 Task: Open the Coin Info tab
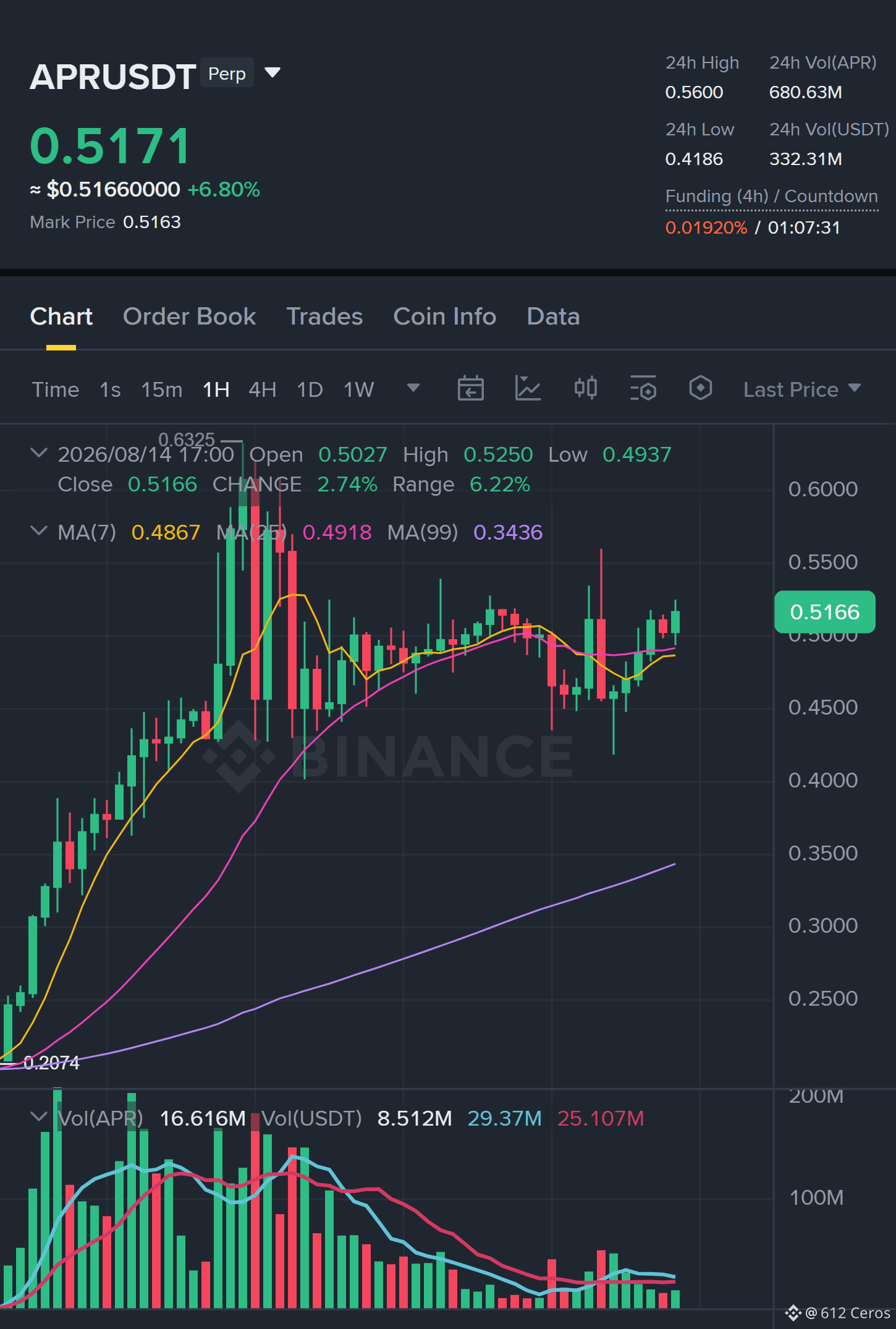(x=445, y=316)
